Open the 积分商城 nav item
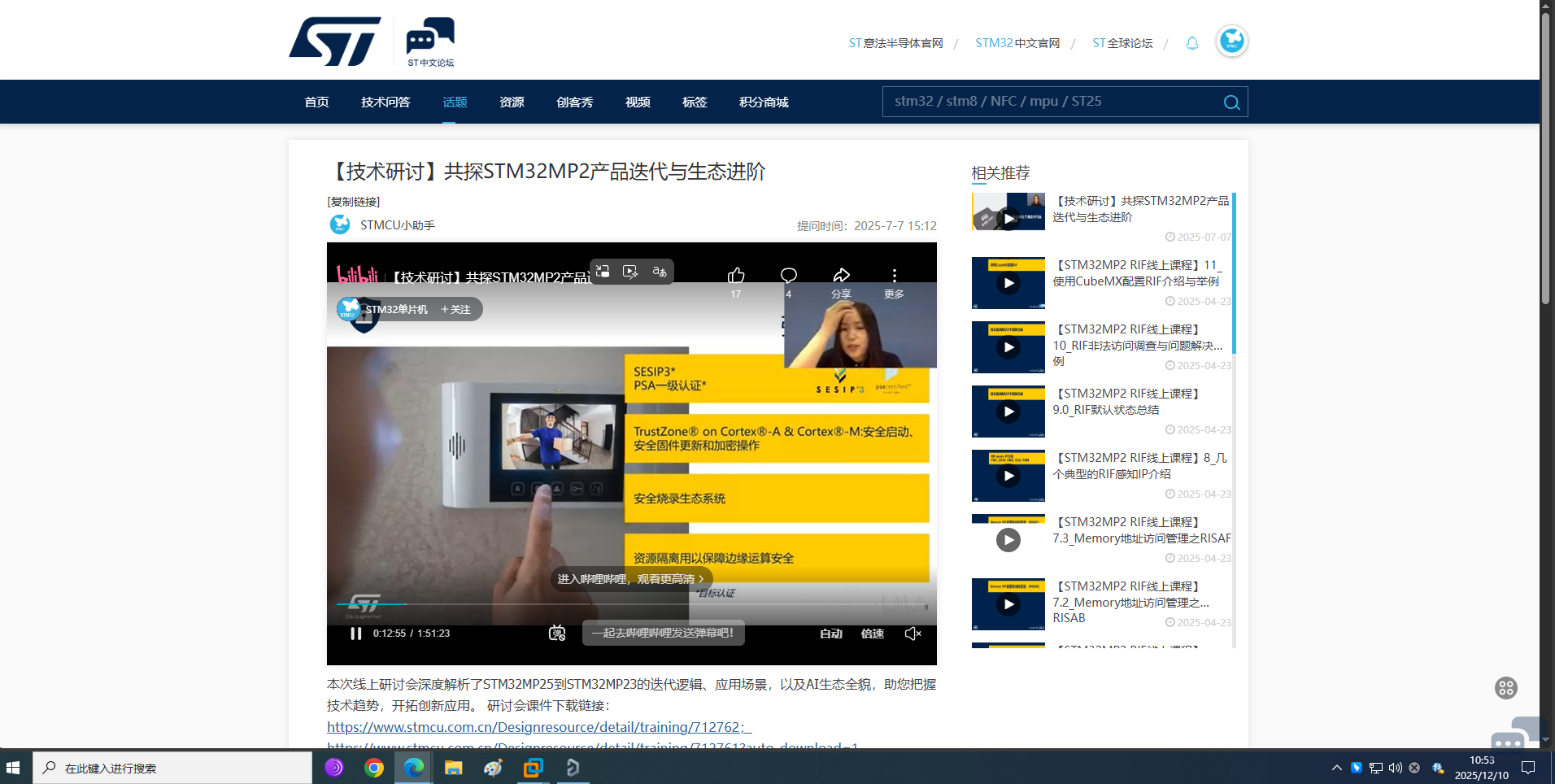The height and width of the screenshot is (784, 1555). click(764, 102)
